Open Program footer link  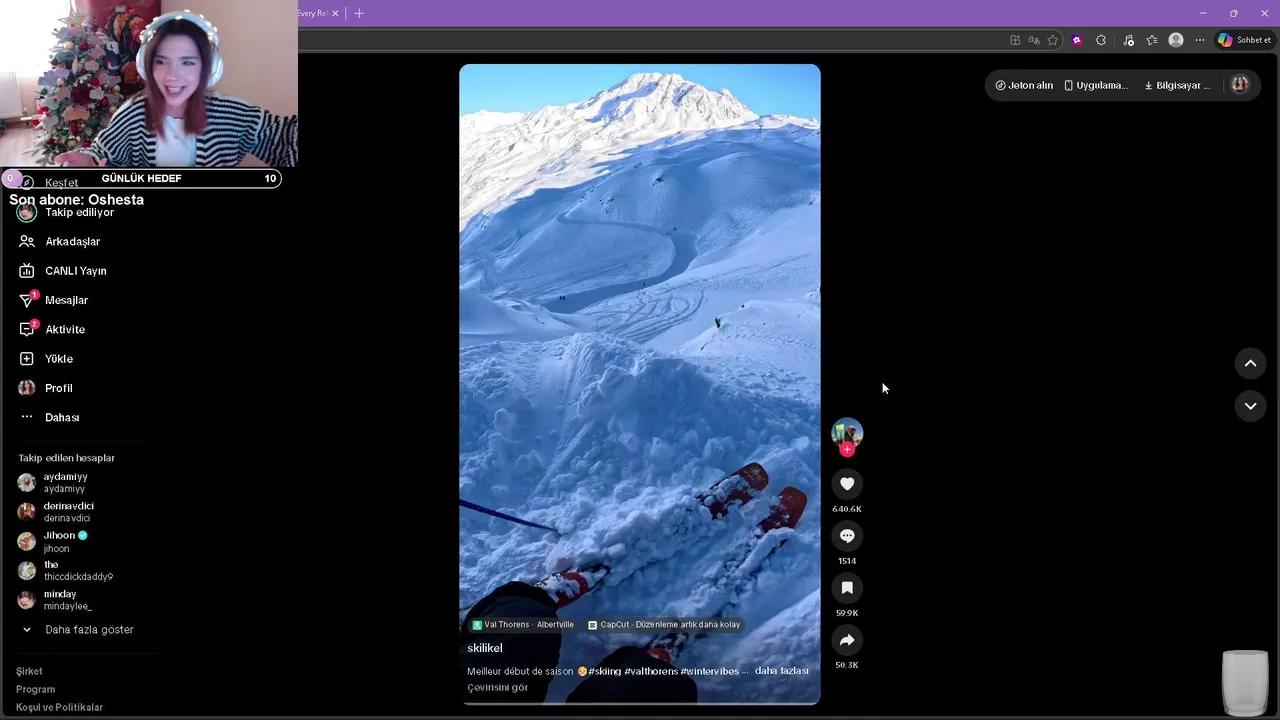tap(35, 690)
